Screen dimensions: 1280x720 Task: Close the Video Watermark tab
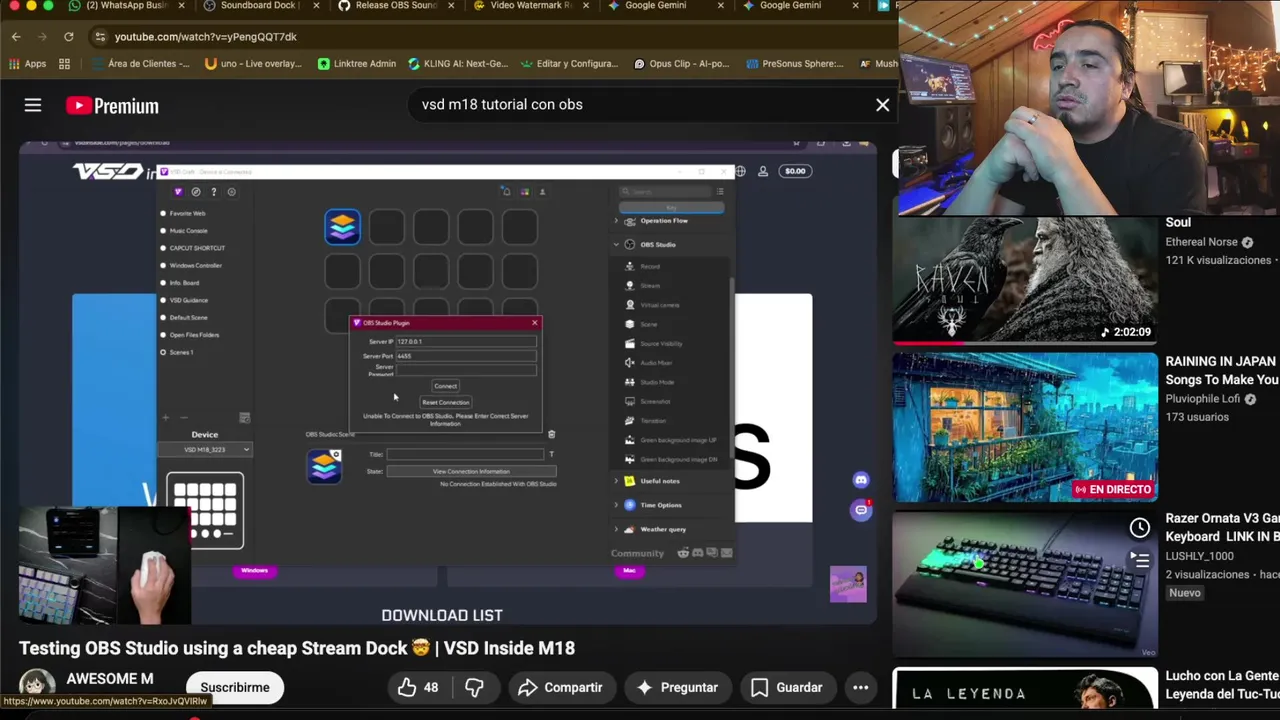tap(585, 6)
